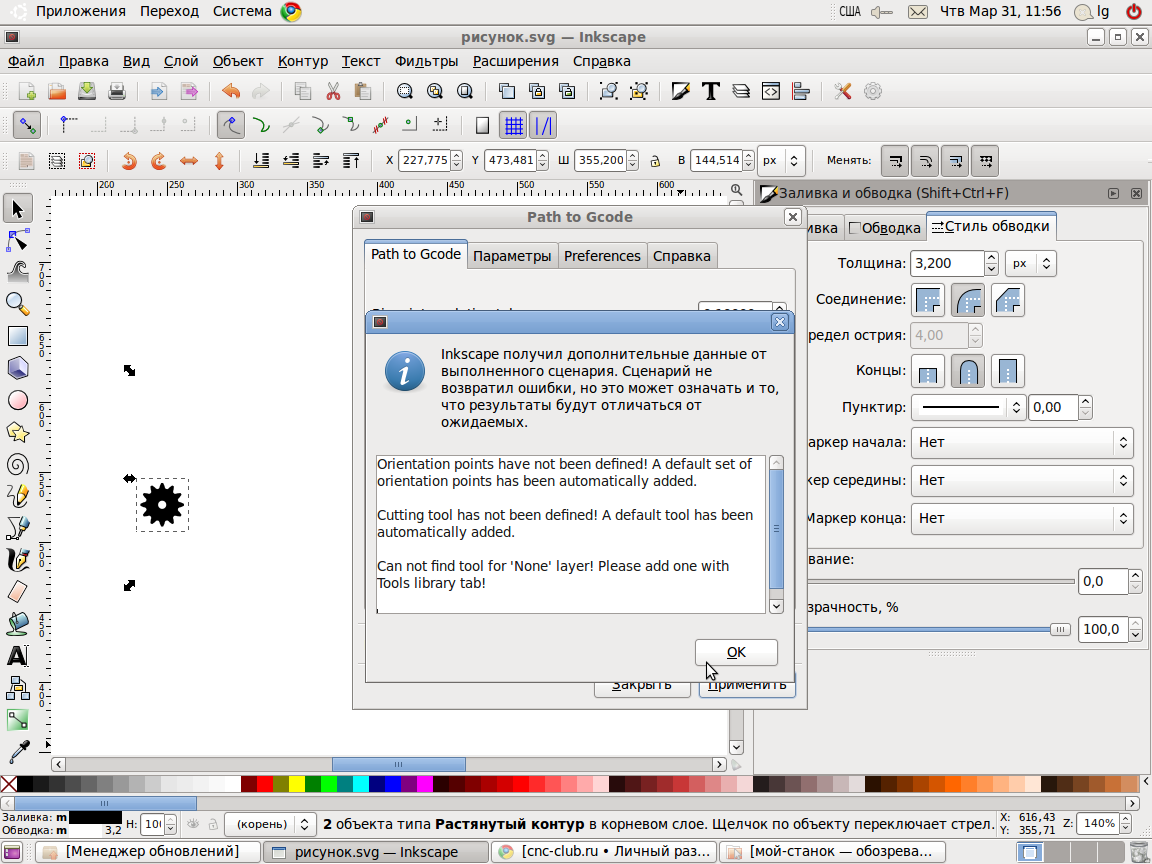
Task: Select the Tweak tool
Action: point(18,272)
